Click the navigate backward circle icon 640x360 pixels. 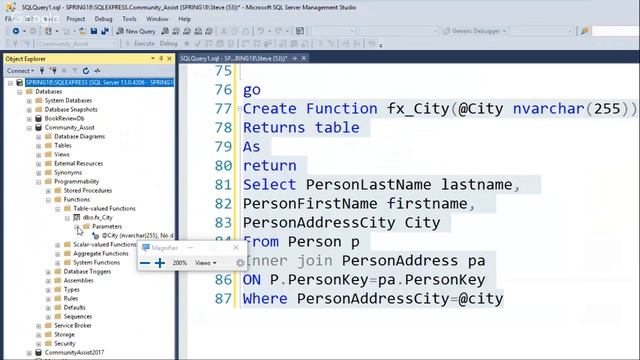point(16,31)
